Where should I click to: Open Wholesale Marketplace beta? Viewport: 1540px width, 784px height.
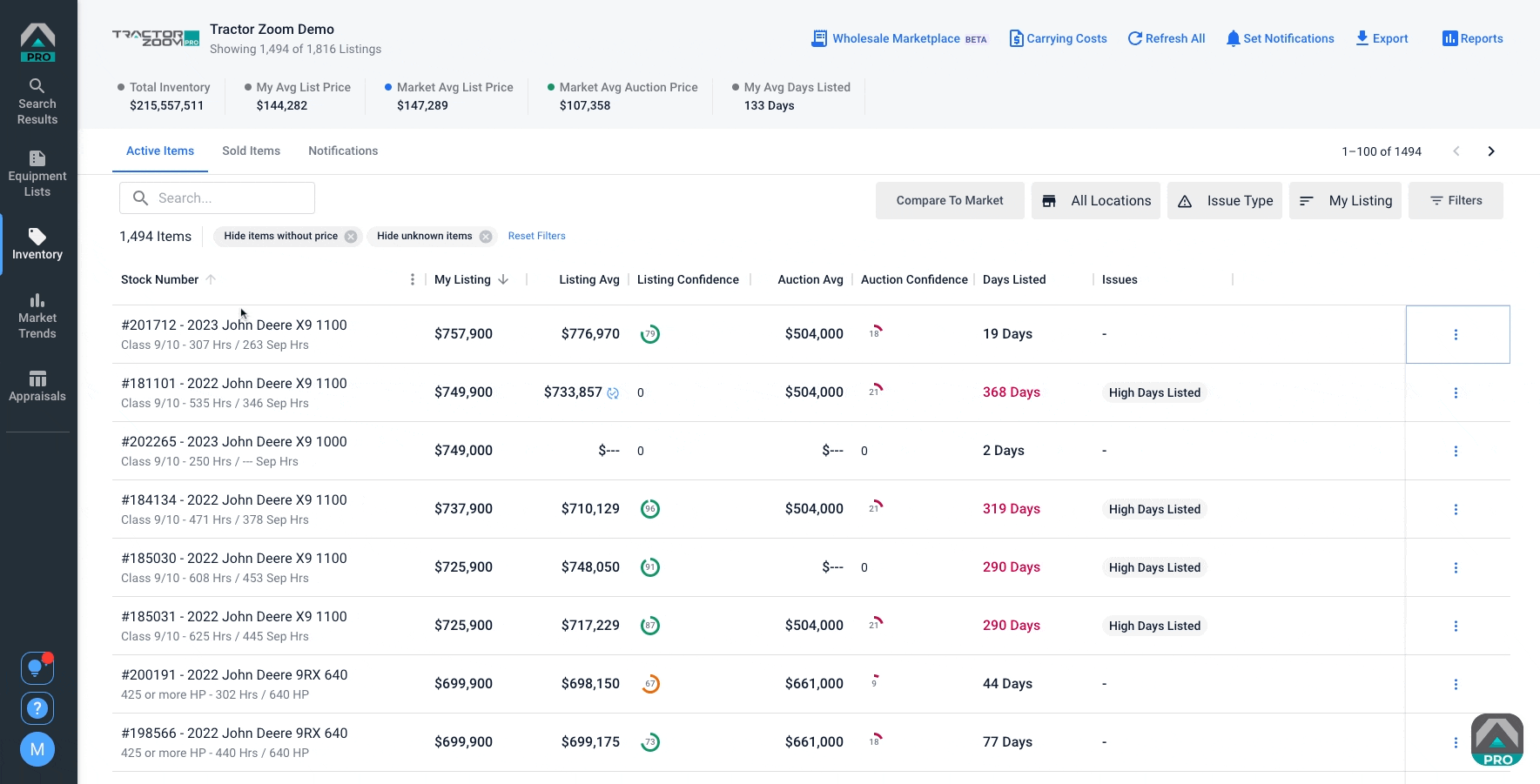[x=899, y=38]
